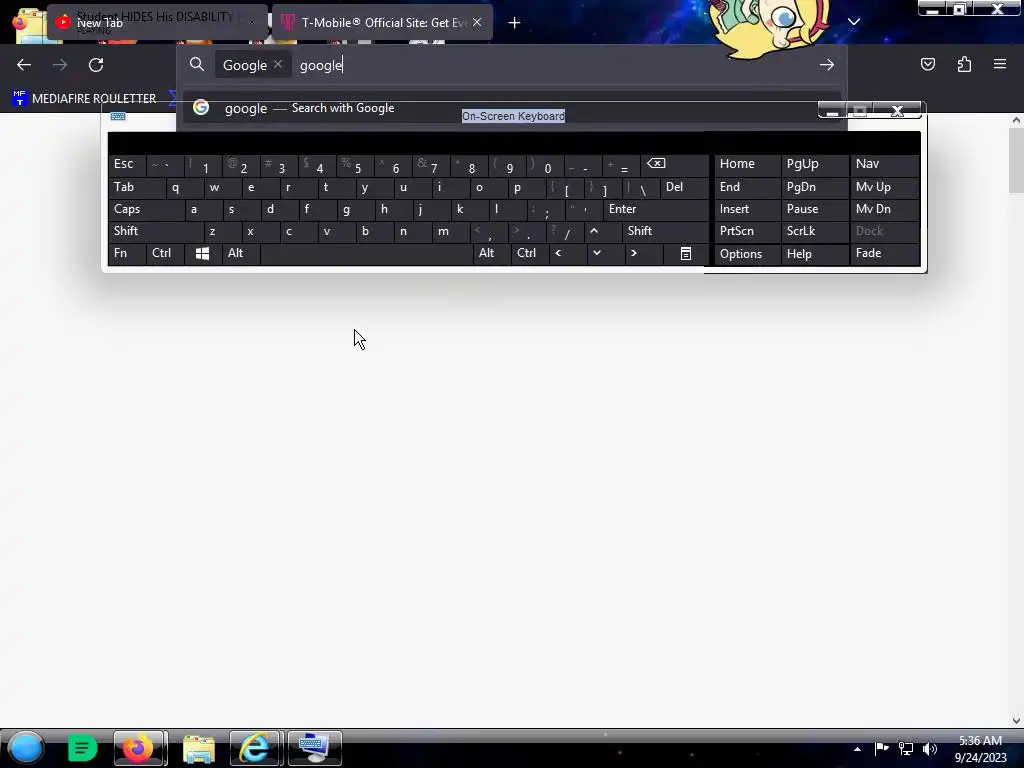The height and width of the screenshot is (768, 1024).
Task: Tap the up arrow key
Action: (x=602, y=231)
